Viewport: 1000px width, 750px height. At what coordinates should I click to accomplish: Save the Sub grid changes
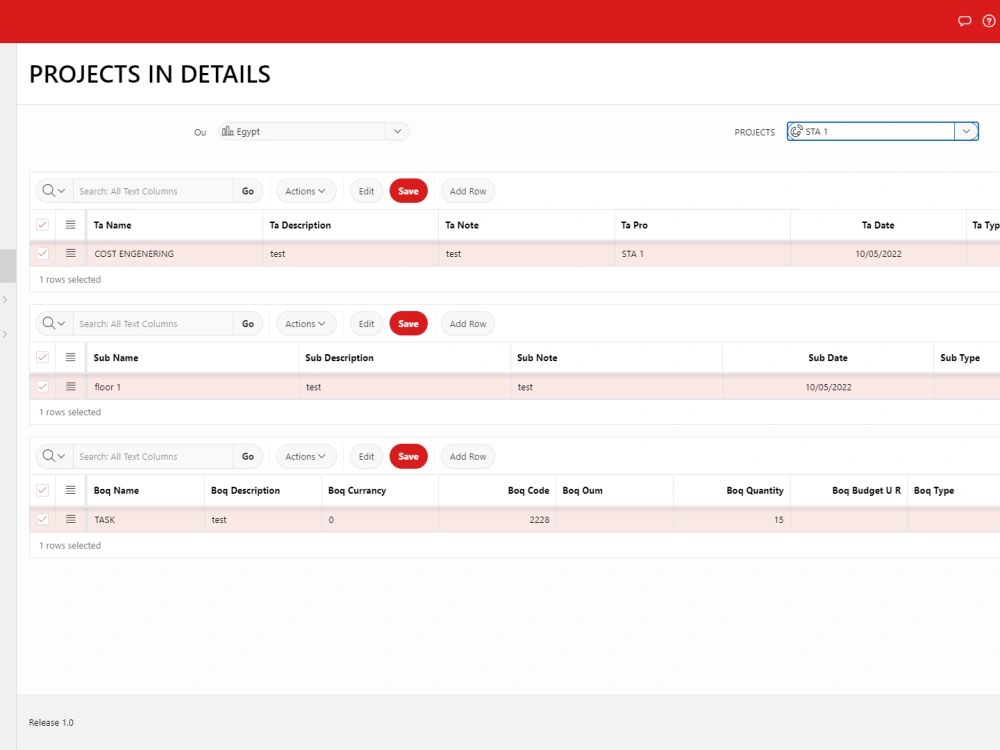coord(408,324)
